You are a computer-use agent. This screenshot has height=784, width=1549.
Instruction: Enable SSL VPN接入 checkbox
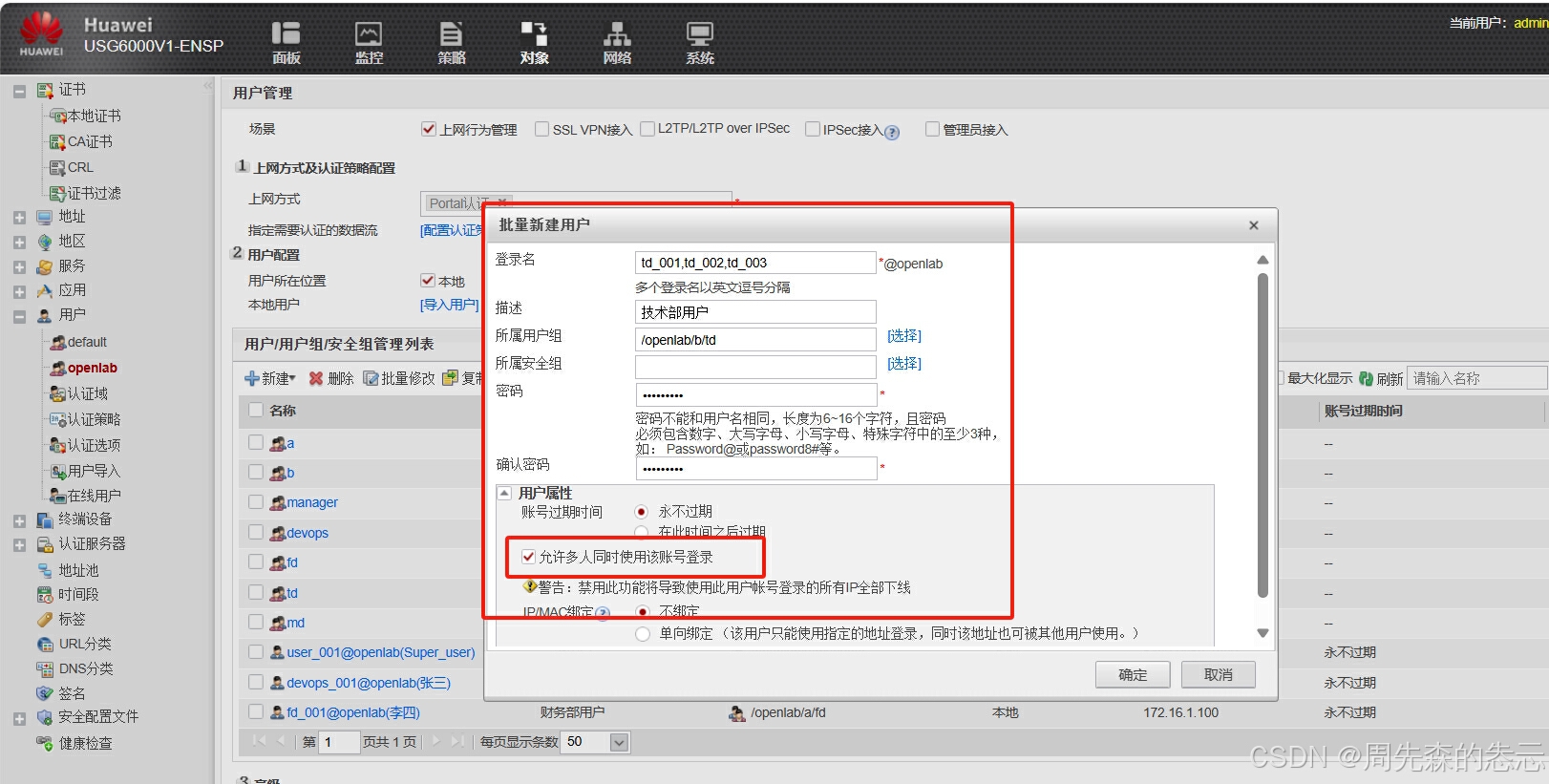pos(541,129)
